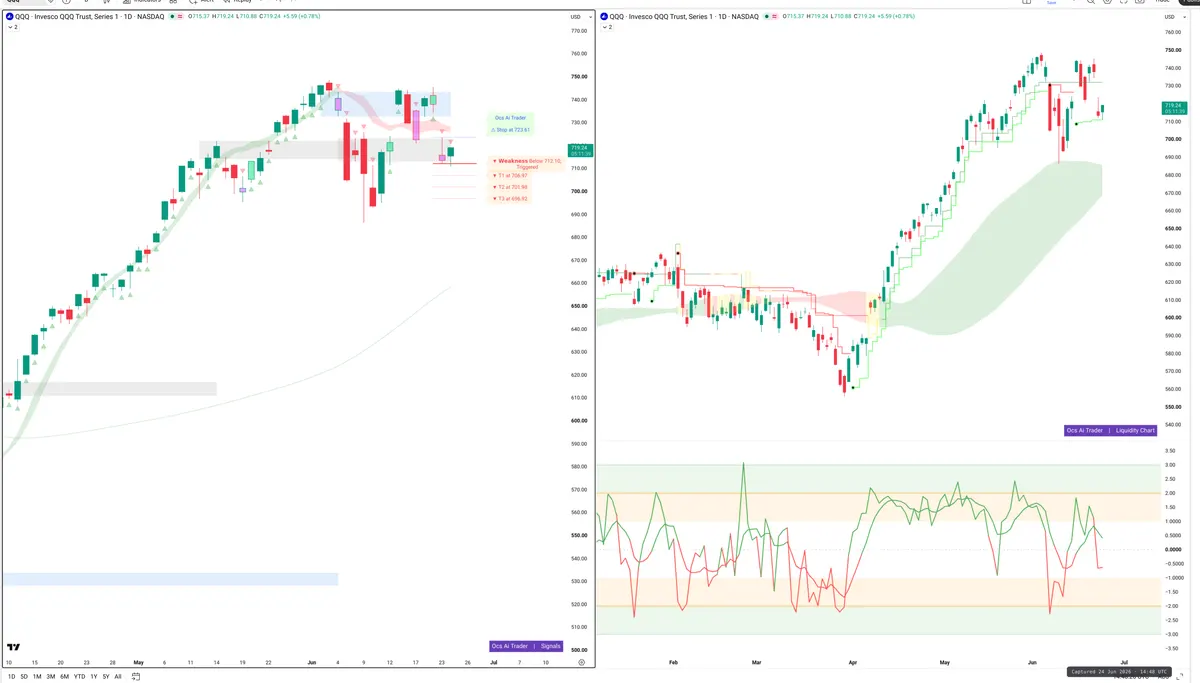Select the All time range
The height and width of the screenshot is (683, 1200).
pos(117,676)
